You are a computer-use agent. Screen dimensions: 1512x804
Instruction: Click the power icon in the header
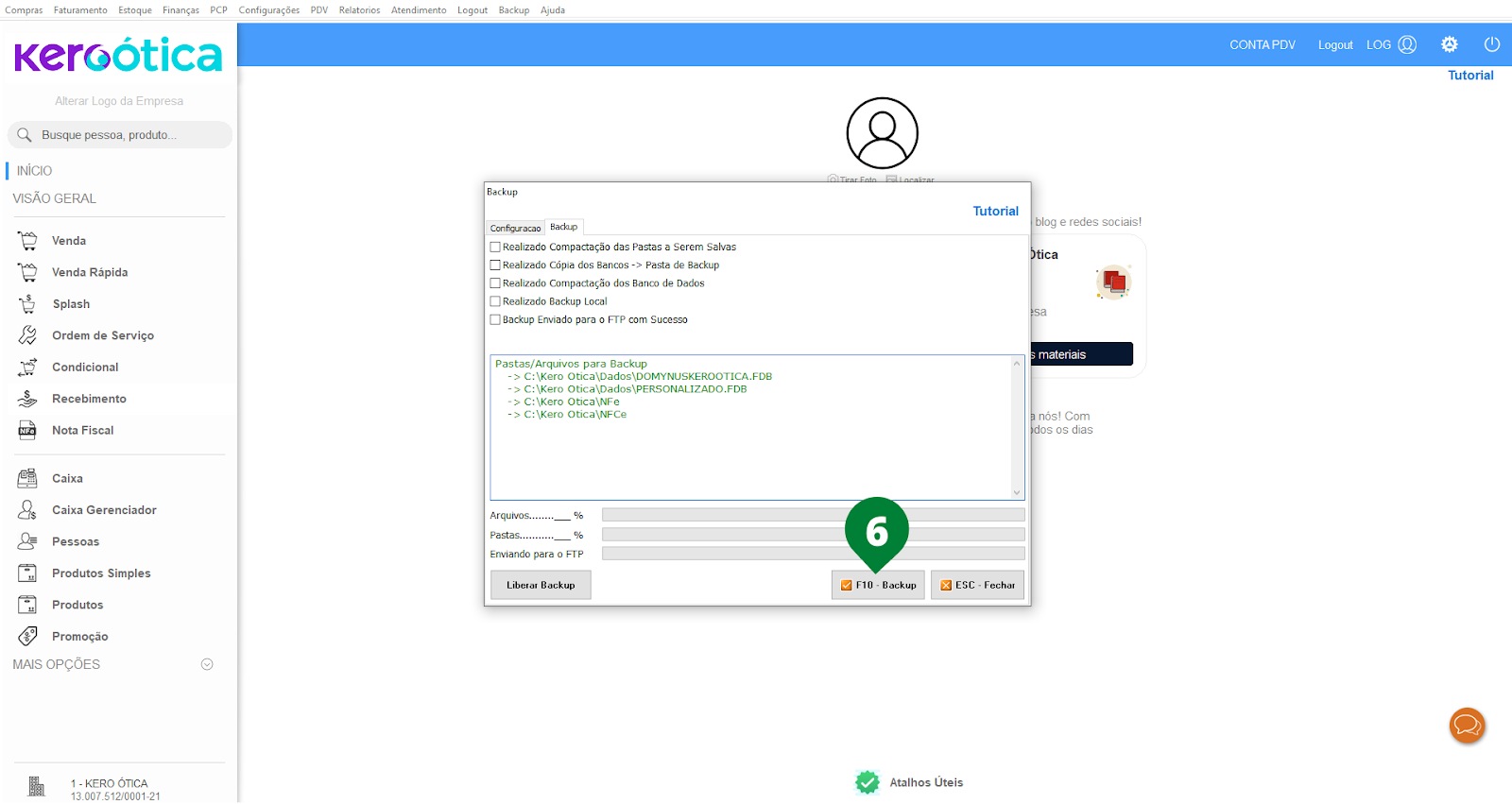1492,44
